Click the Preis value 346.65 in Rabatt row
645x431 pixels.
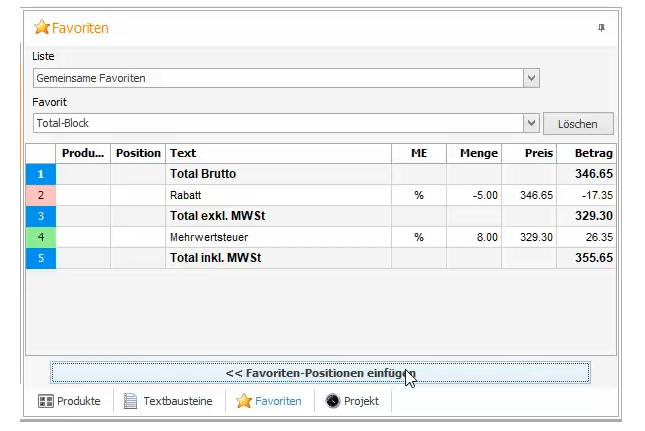click(x=536, y=195)
